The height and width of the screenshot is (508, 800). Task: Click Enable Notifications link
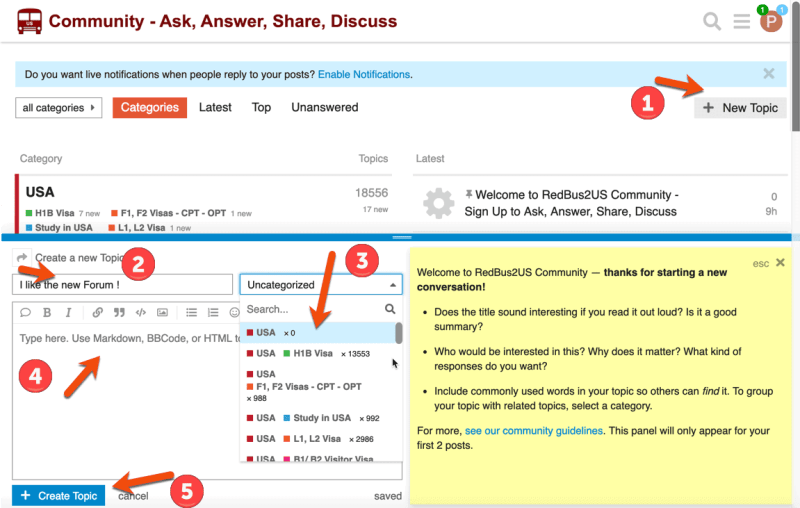click(364, 74)
